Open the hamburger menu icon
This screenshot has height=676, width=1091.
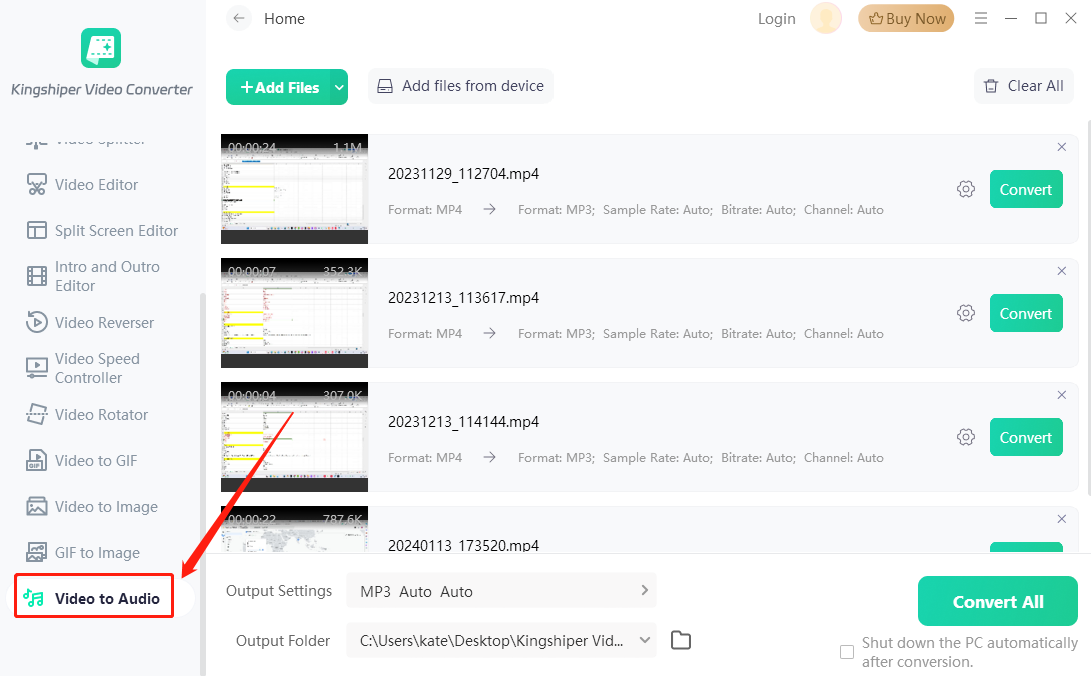981,19
